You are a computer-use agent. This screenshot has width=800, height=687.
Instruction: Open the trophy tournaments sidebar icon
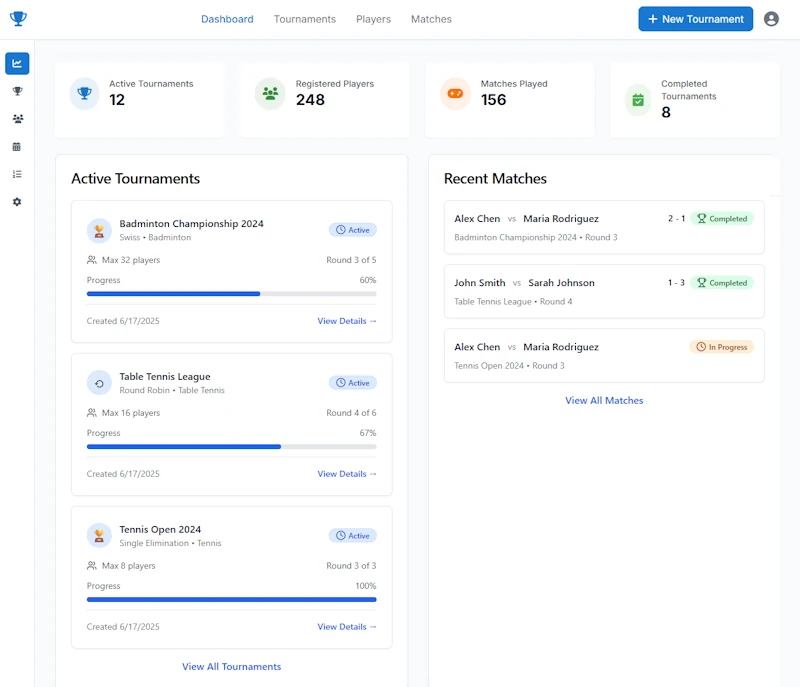click(17, 91)
